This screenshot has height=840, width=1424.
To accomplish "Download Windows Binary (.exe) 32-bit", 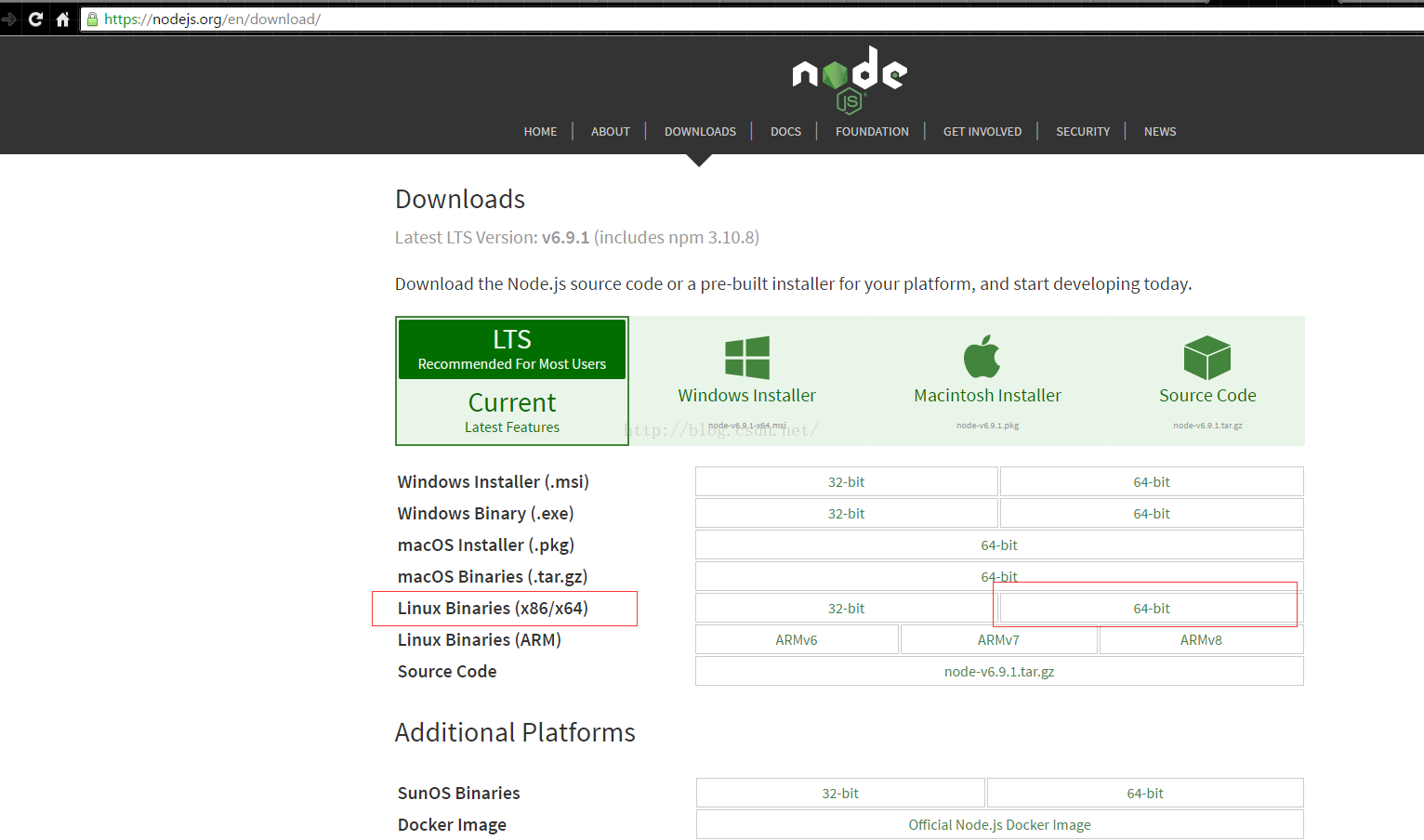I will 846,514.
